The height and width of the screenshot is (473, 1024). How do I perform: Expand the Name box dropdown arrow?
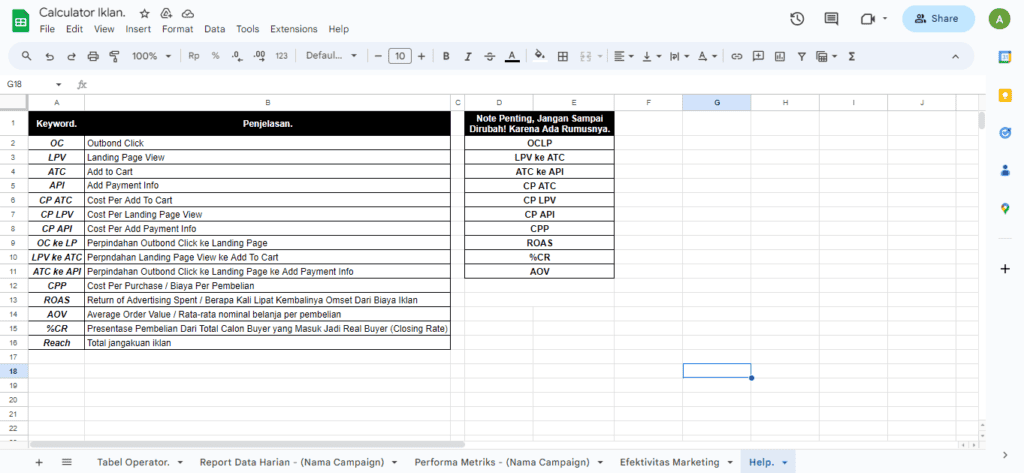[58, 85]
